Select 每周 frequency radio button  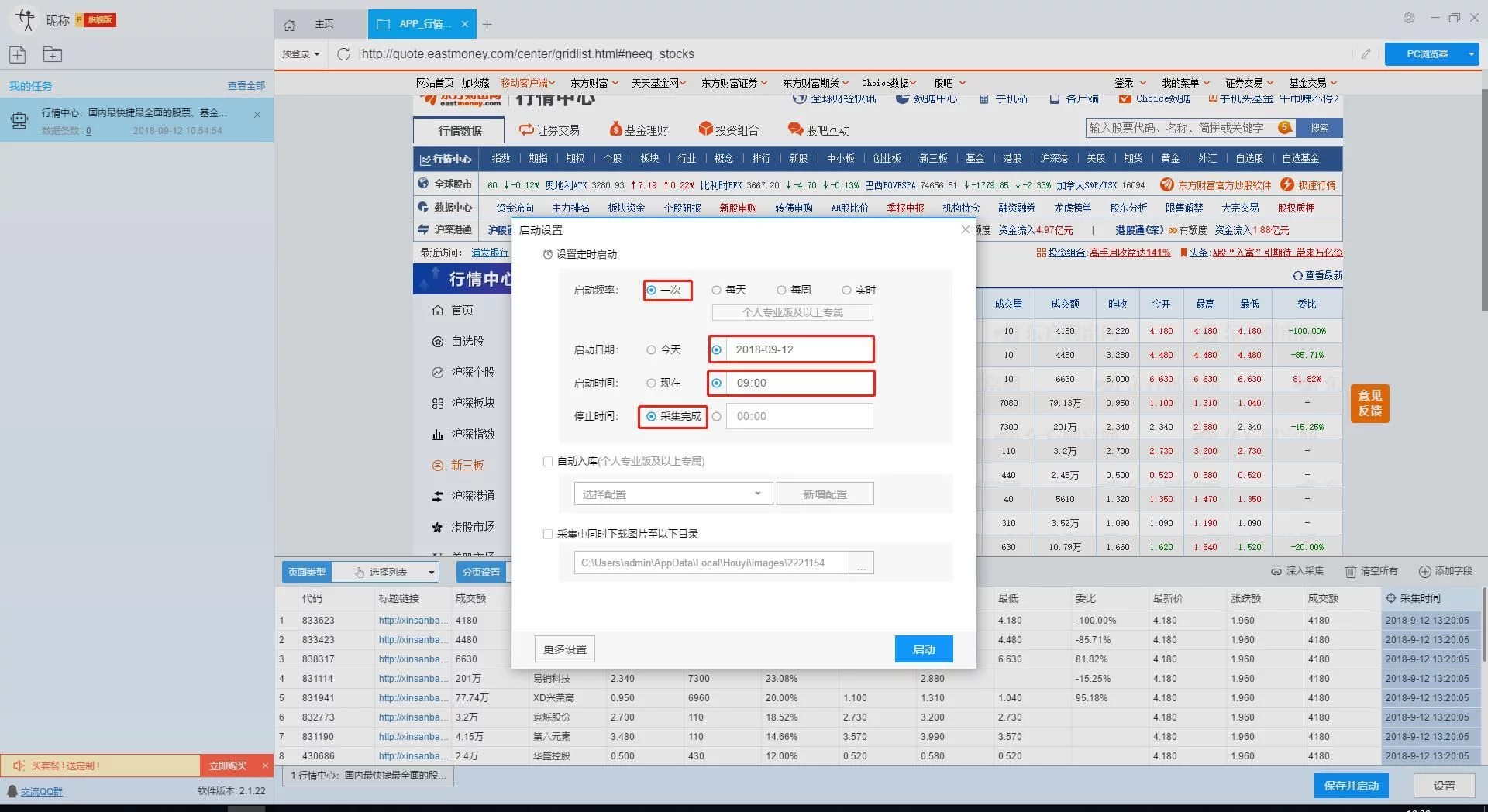click(781, 290)
